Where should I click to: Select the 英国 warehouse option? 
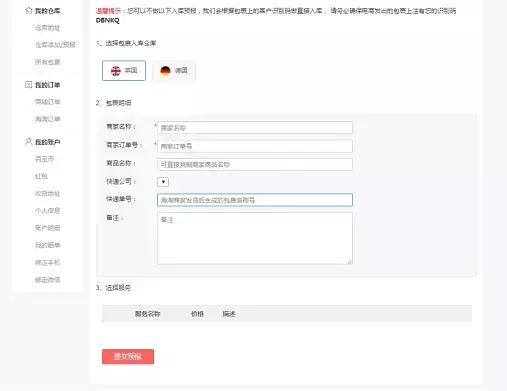(124, 71)
